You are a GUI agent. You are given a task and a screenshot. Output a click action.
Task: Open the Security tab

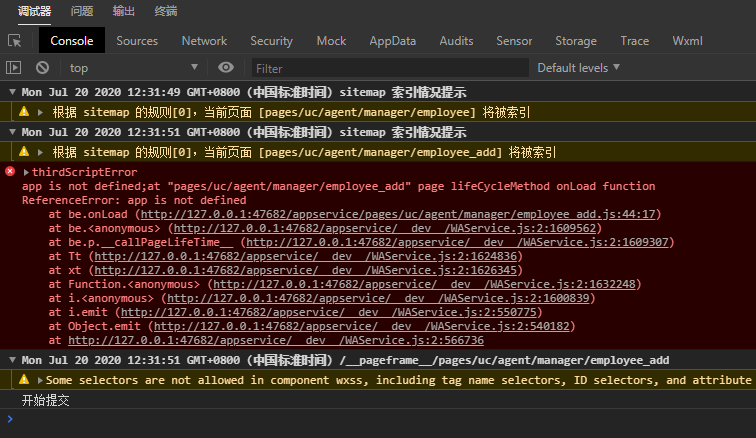(271, 41)
